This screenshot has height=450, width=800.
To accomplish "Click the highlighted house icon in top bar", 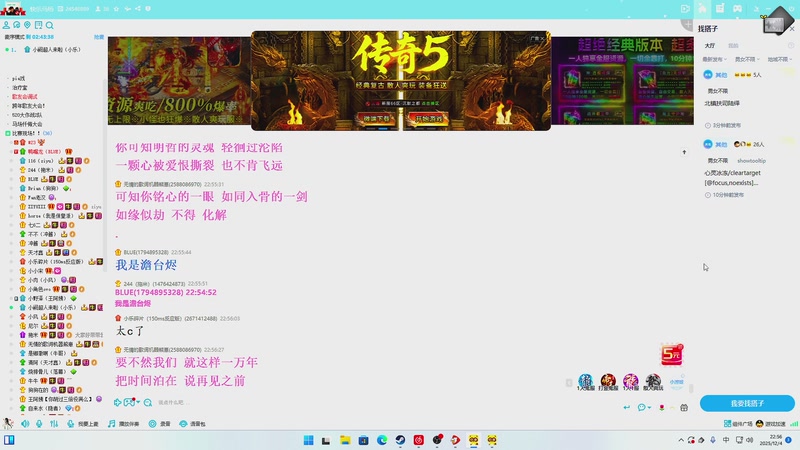I will pyautogui.click(x=703, y=8).
